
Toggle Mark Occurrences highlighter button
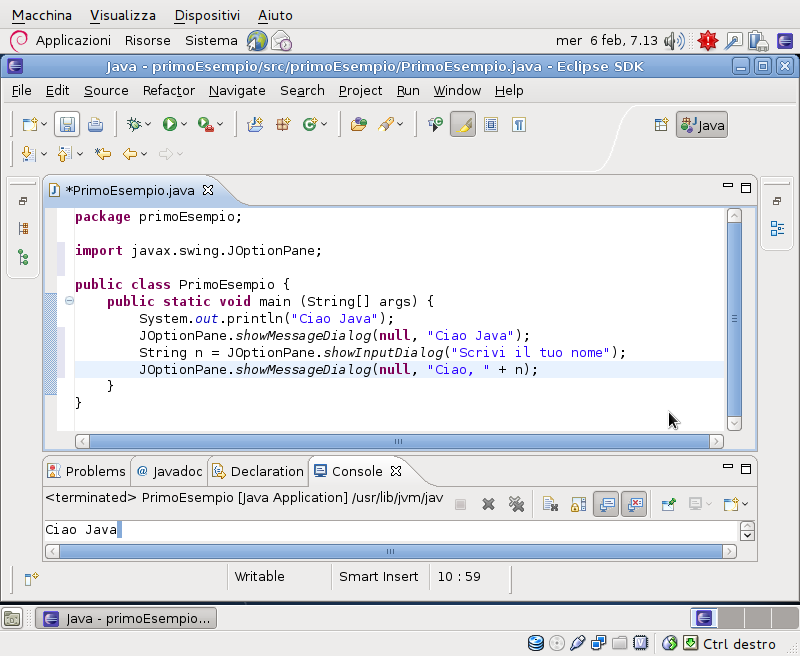[463, 124]
